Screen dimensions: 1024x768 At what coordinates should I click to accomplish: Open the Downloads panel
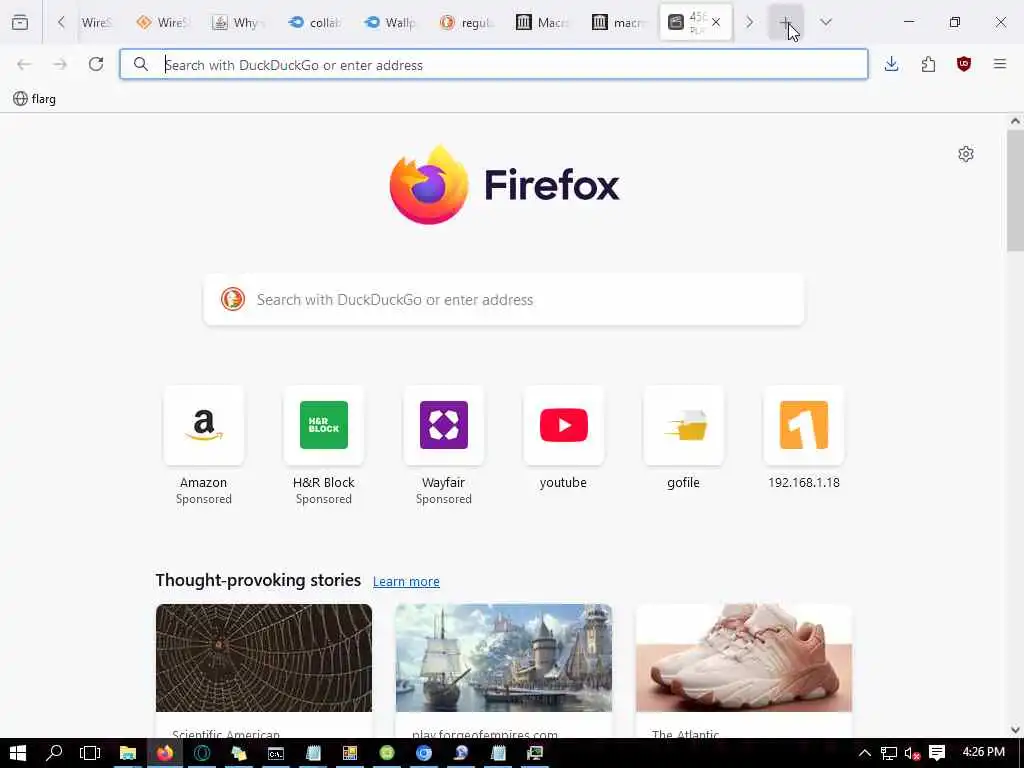pos(891,64)
